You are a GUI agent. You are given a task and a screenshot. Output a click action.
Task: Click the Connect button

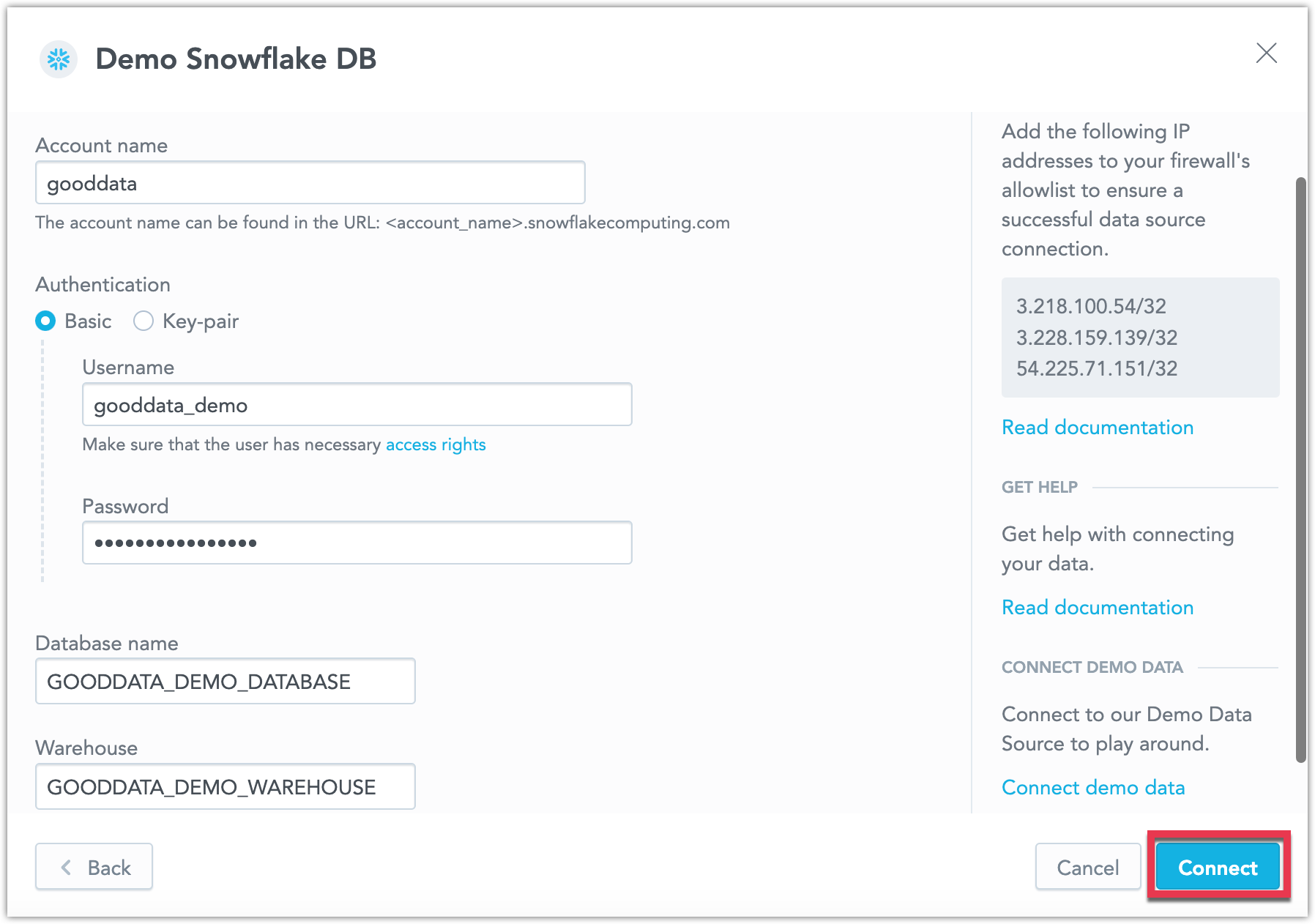click(x=1218, y=867)
